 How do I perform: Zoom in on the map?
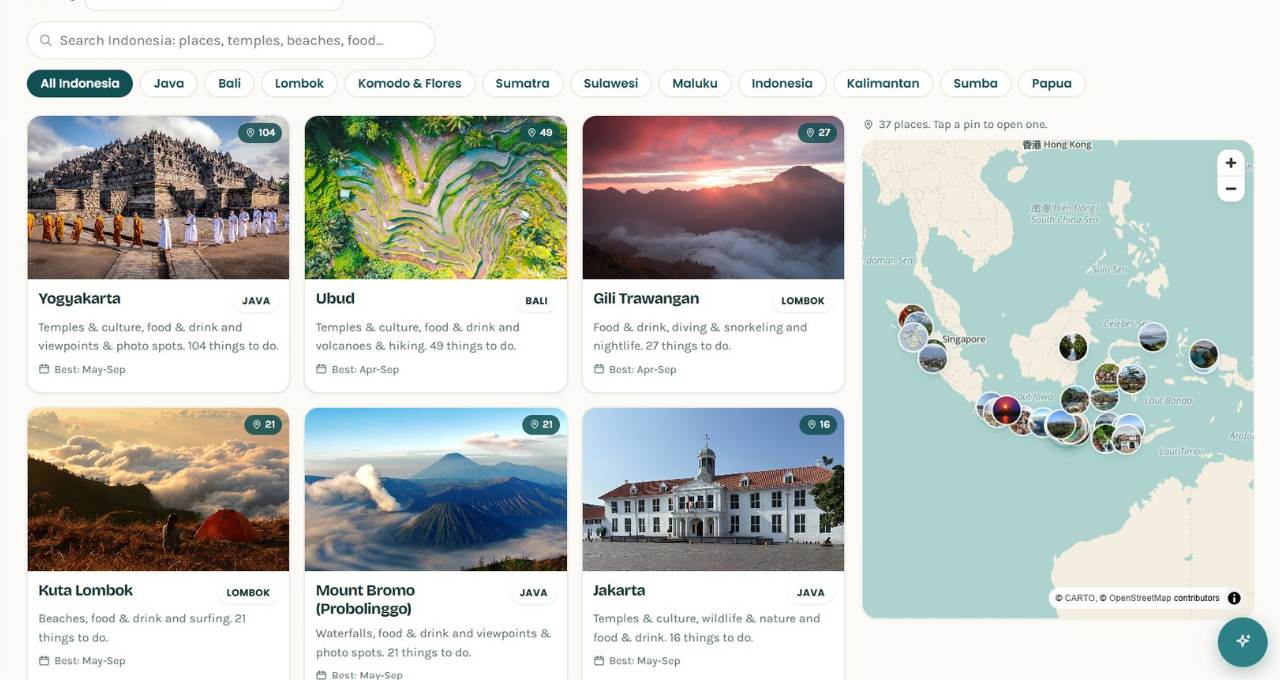tap(1230, 163)
